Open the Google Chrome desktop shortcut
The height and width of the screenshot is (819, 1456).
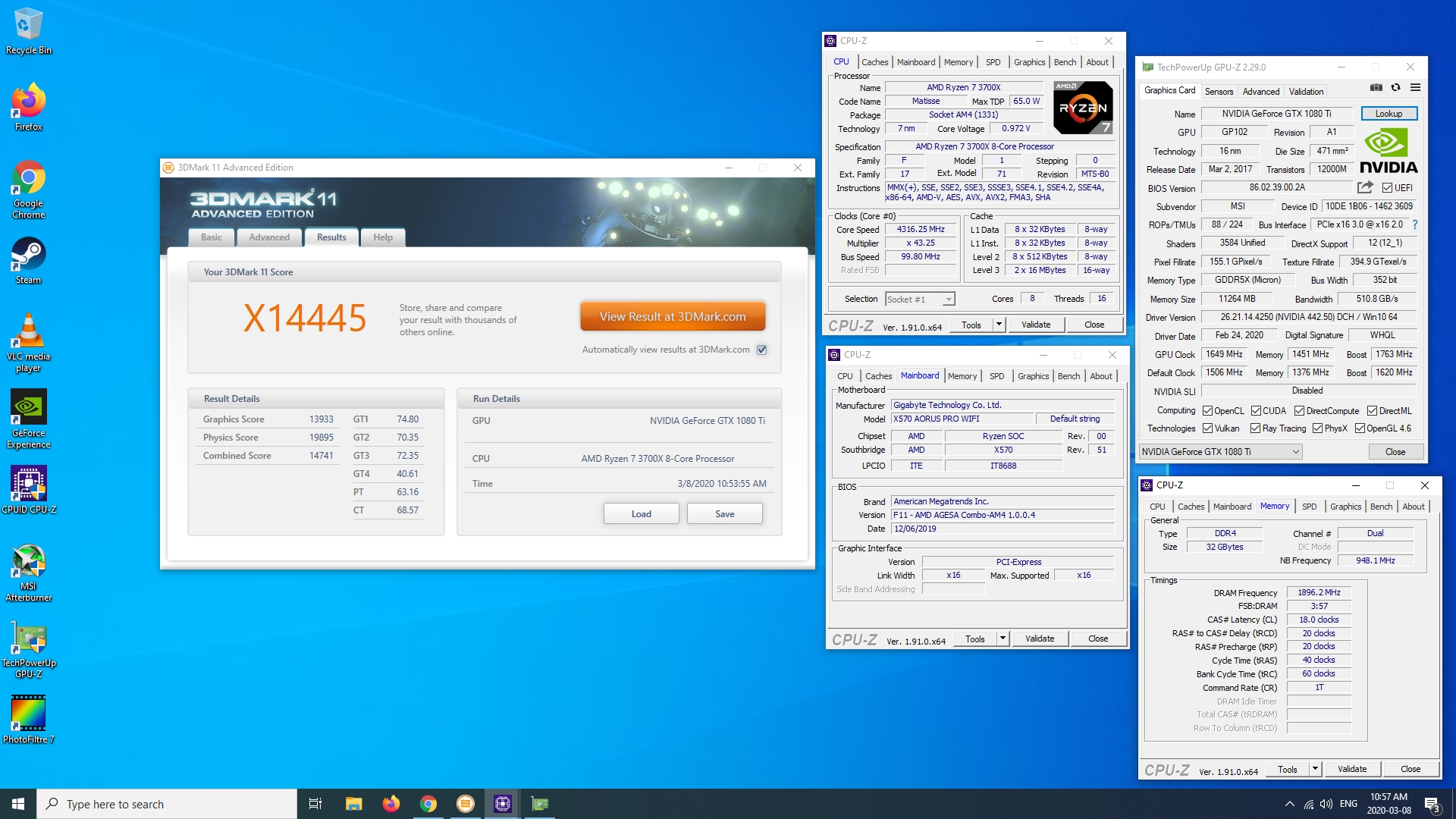(x=28, y=190)
